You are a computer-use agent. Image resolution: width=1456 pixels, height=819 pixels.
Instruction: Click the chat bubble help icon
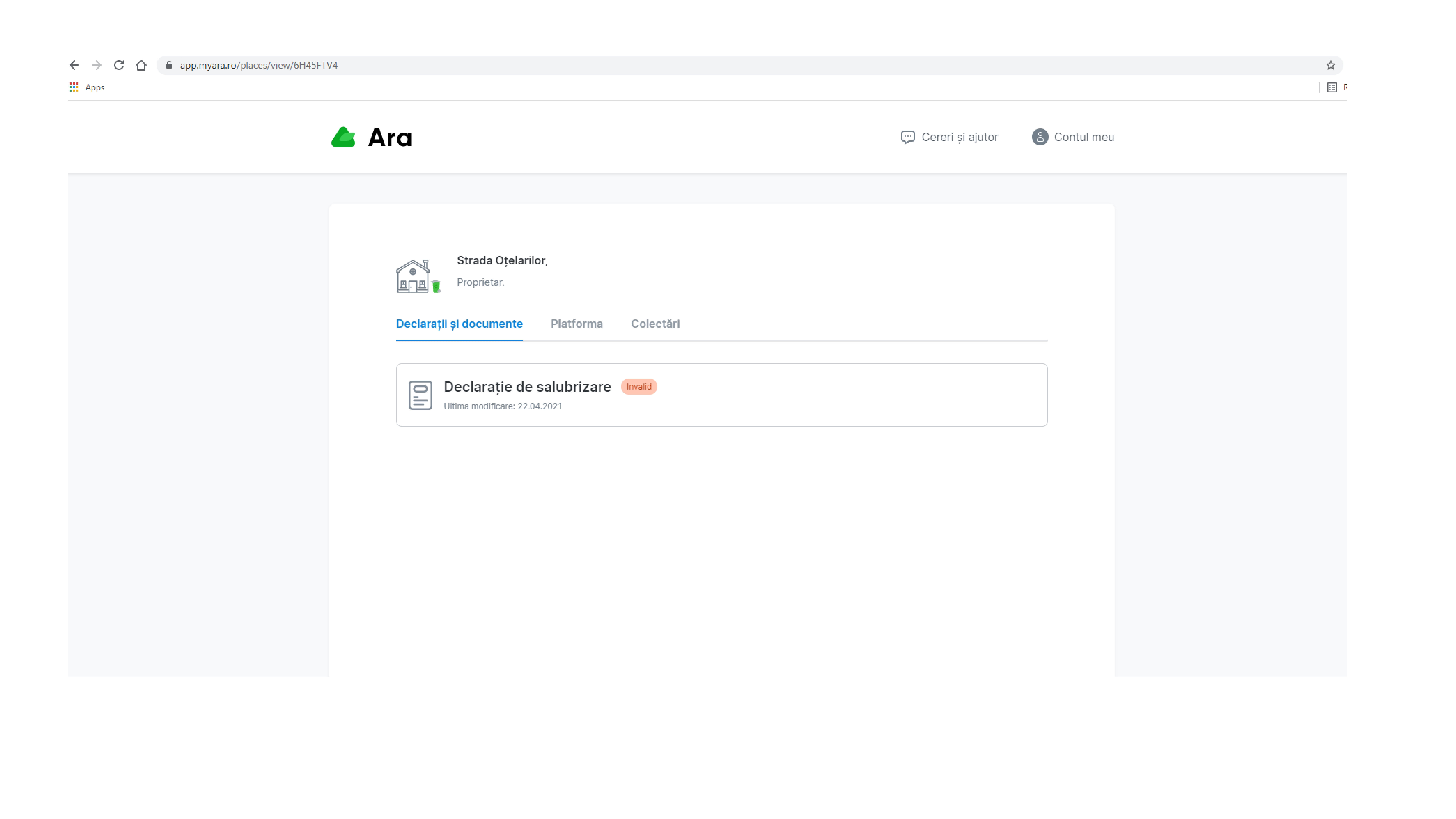[908, 137]
